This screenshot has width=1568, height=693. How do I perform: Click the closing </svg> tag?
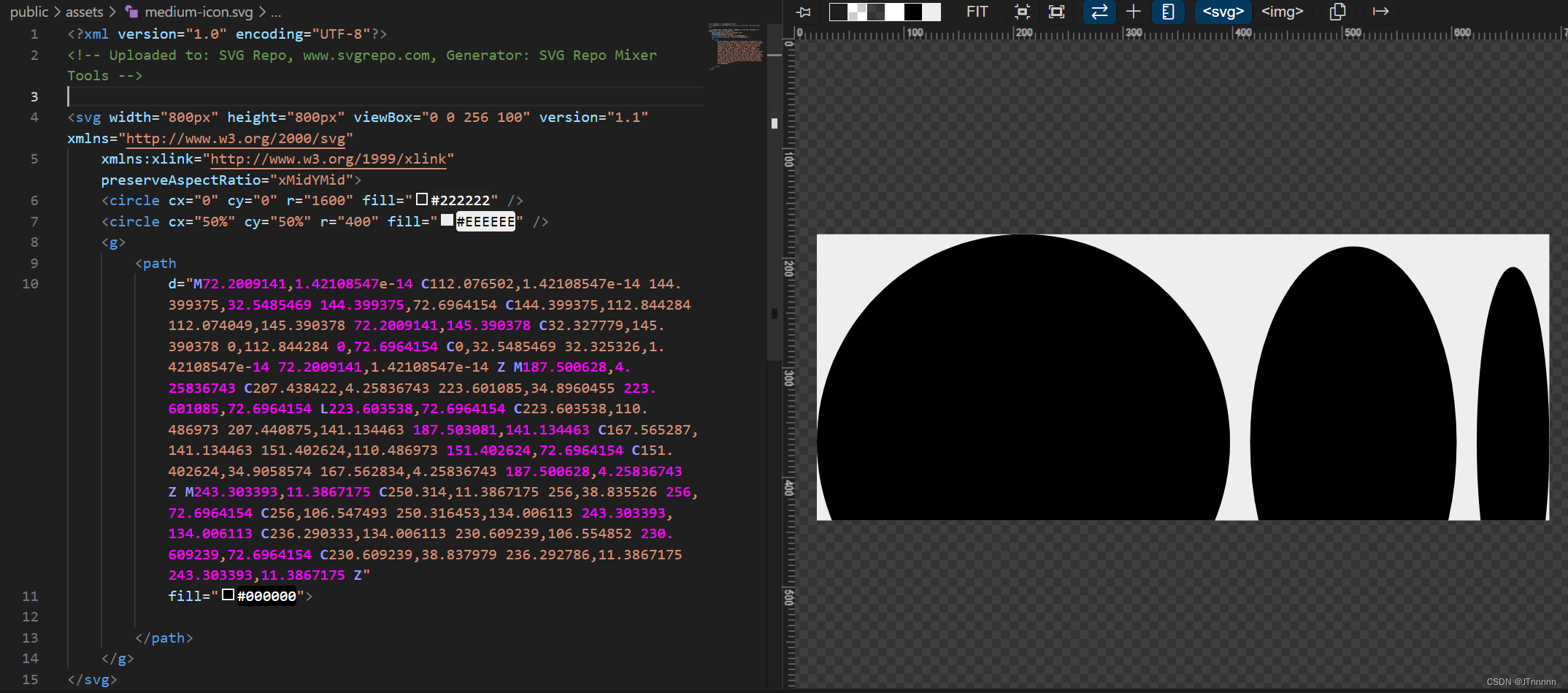(92, 679)
